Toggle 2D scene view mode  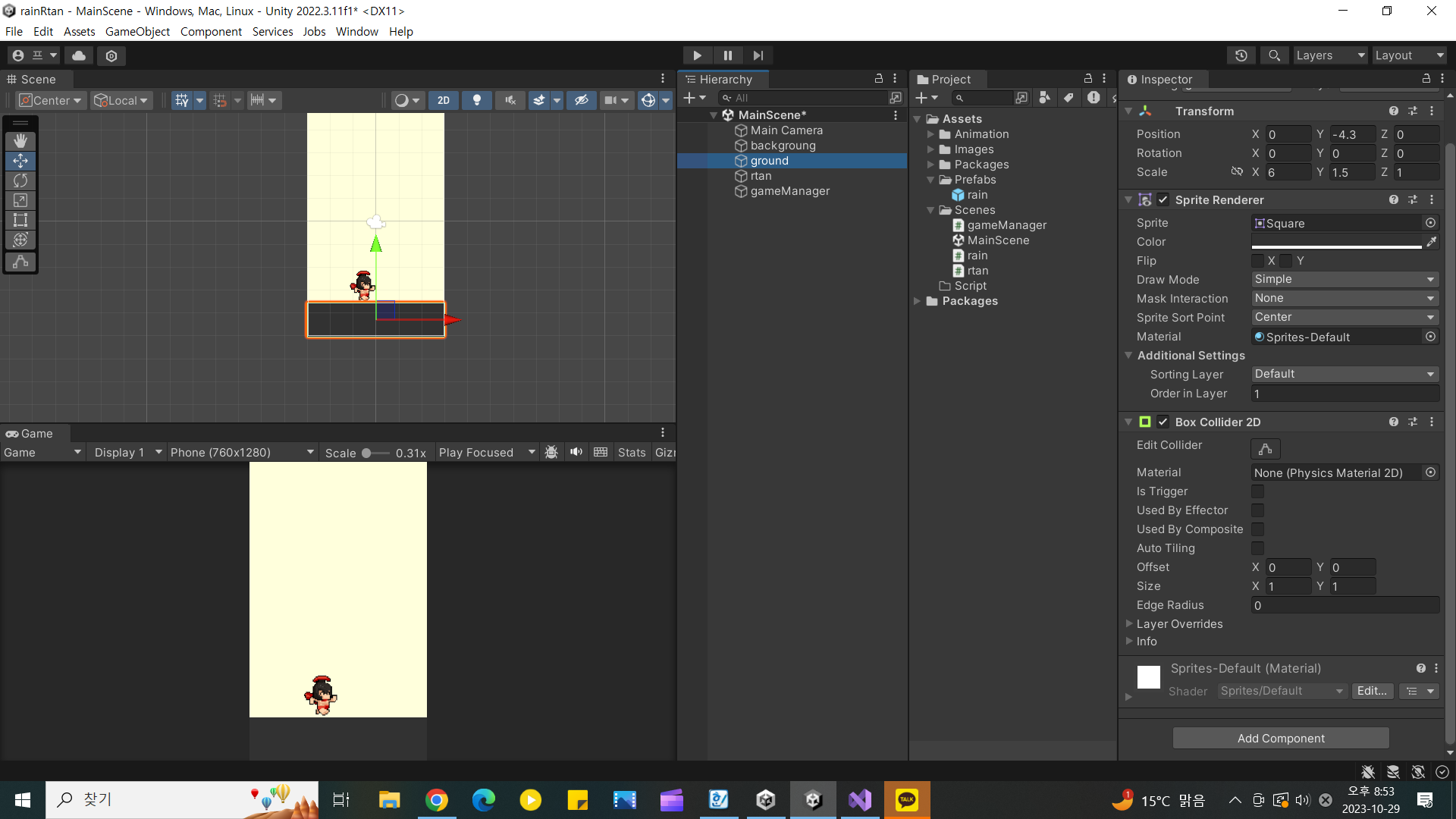tap(444, 100)
